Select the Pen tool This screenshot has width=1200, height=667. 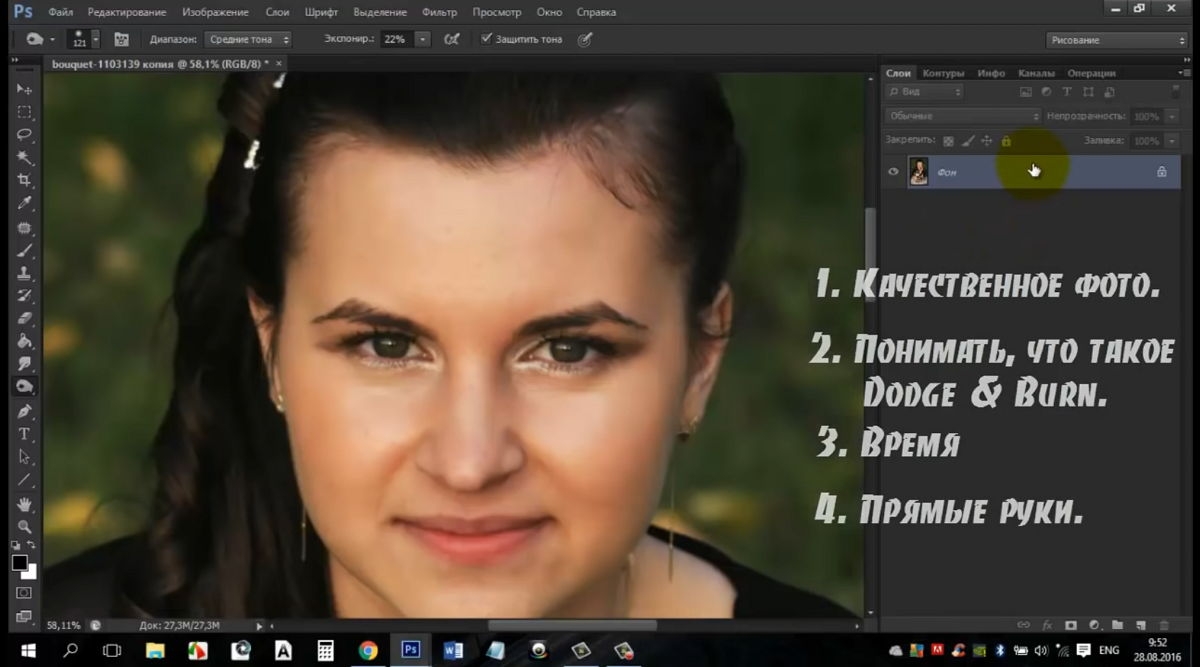click(25, 412)
